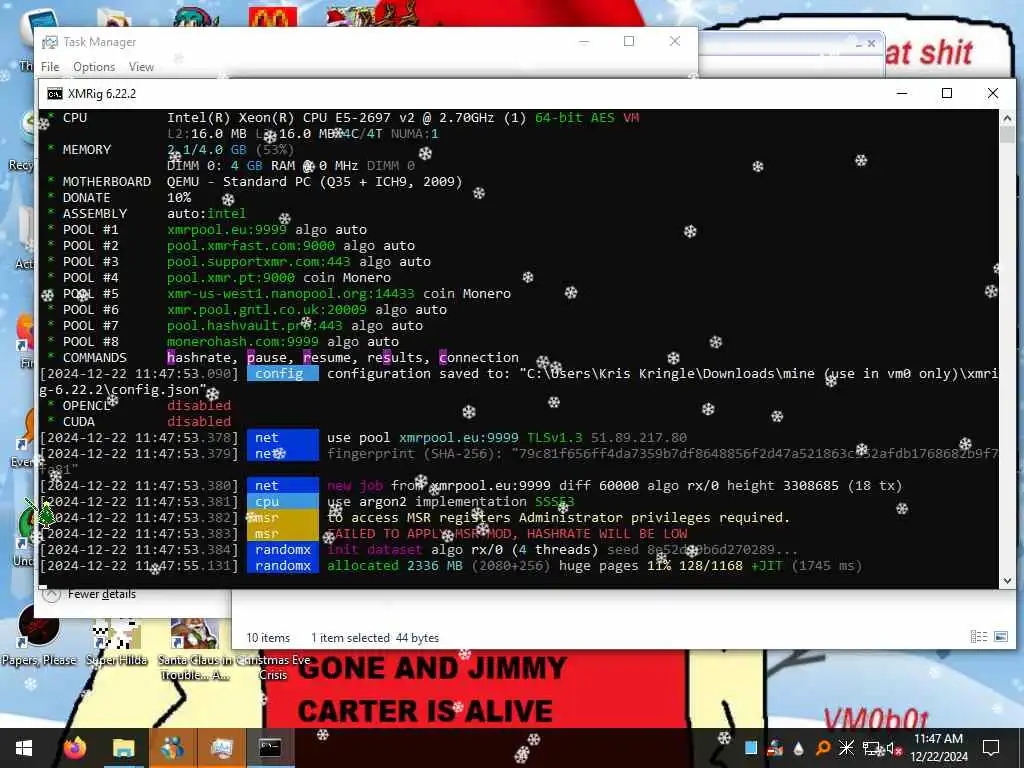Click 'monerohash.com:9999' in console
The height and width of the screenshot is (768, 1024).
(243, 342)
